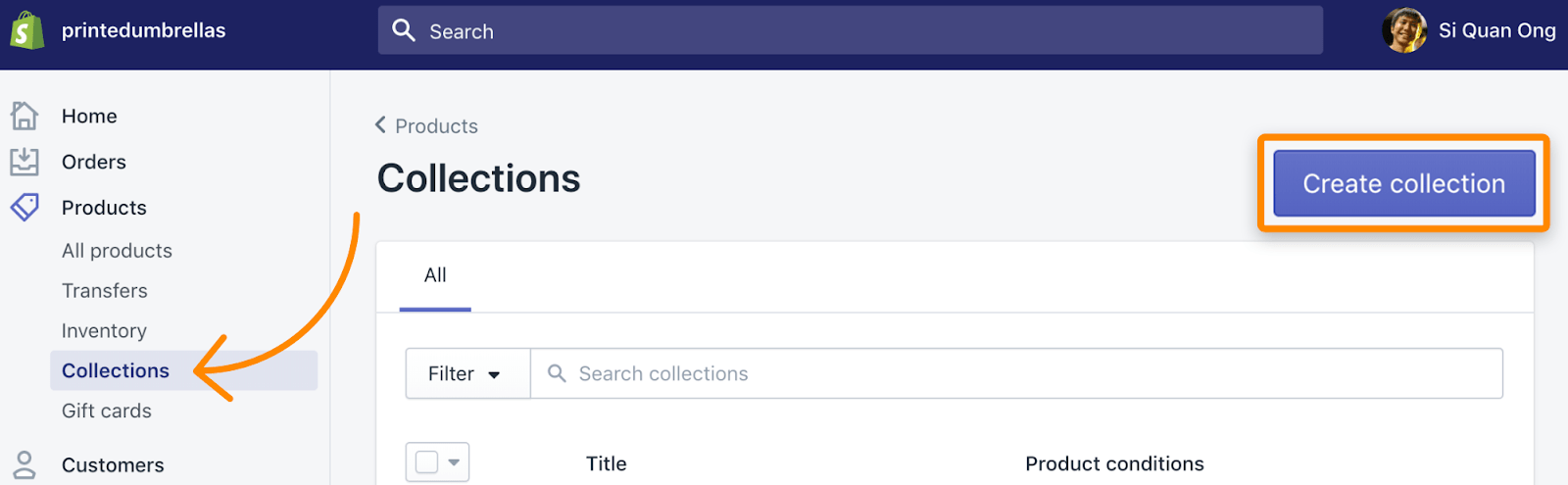Viewport: 1568px width, 485px height.
Task: Click the Products tag icon
Action: tap(24, 207)
